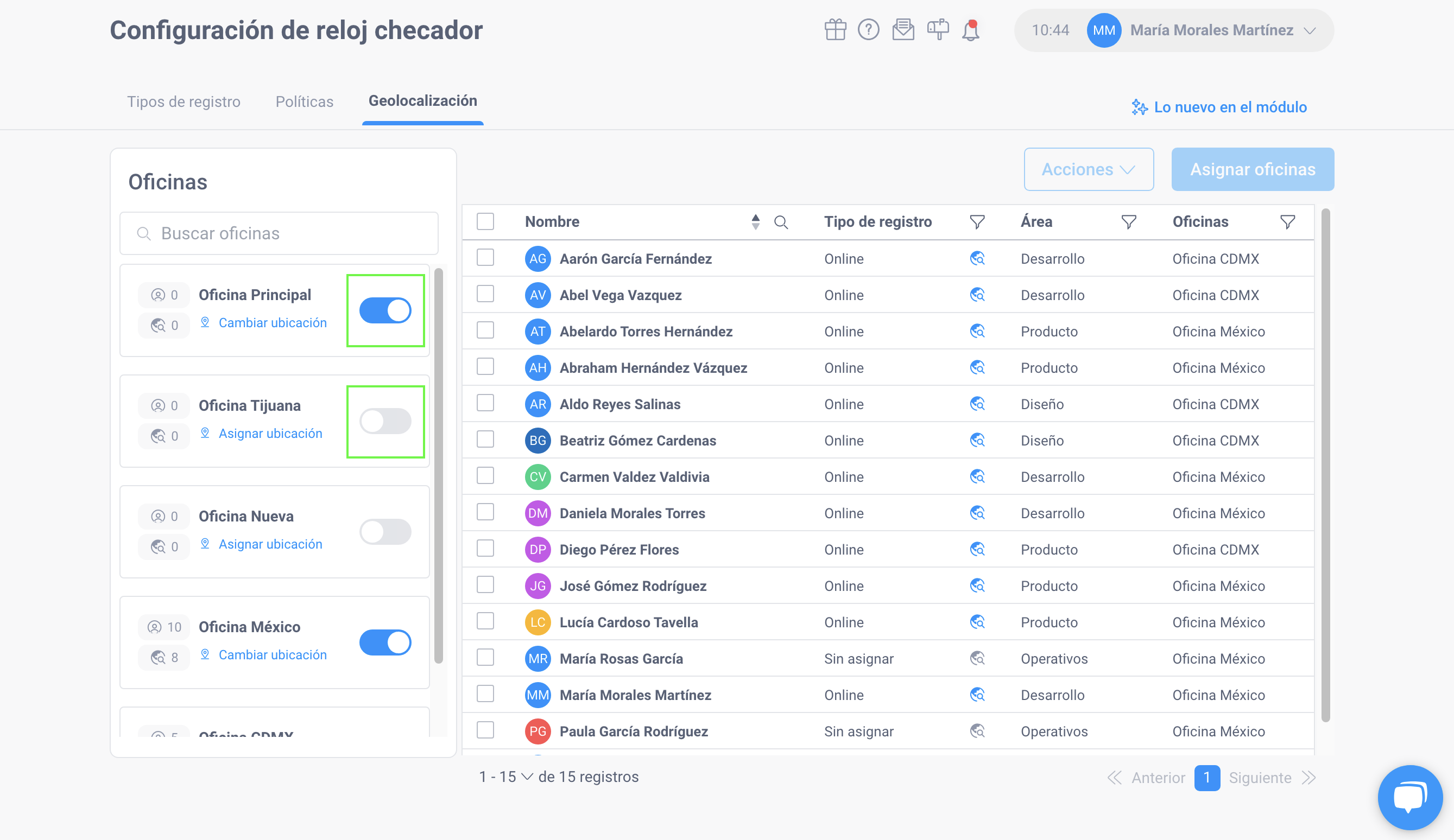Open the envelope messages icon
1454x840 pixels.
click(x=903, y=29)
